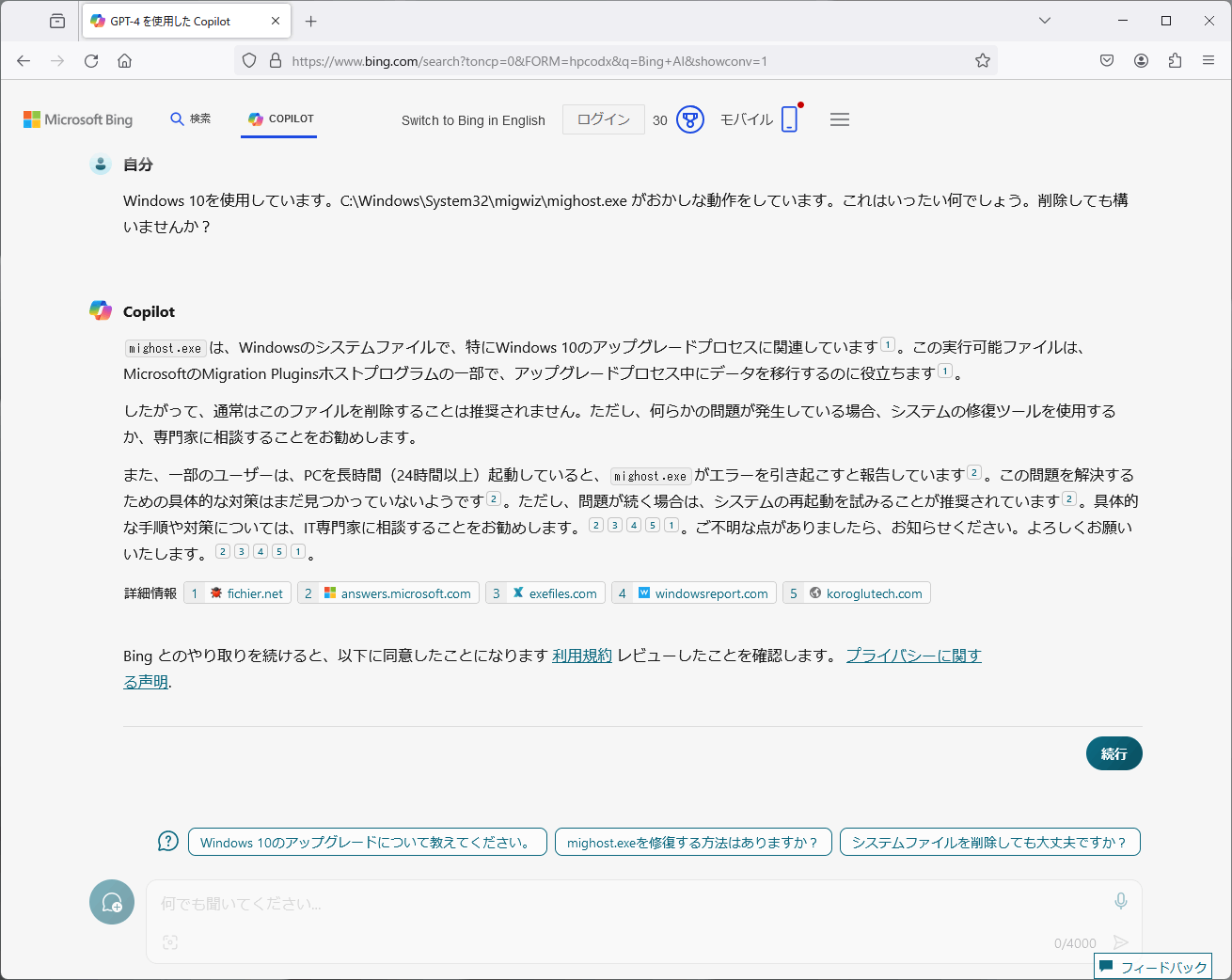The width and height of the screenshot is (1232, 980).
Task: Click the 続行 continue button
Action: [1114, 753]
